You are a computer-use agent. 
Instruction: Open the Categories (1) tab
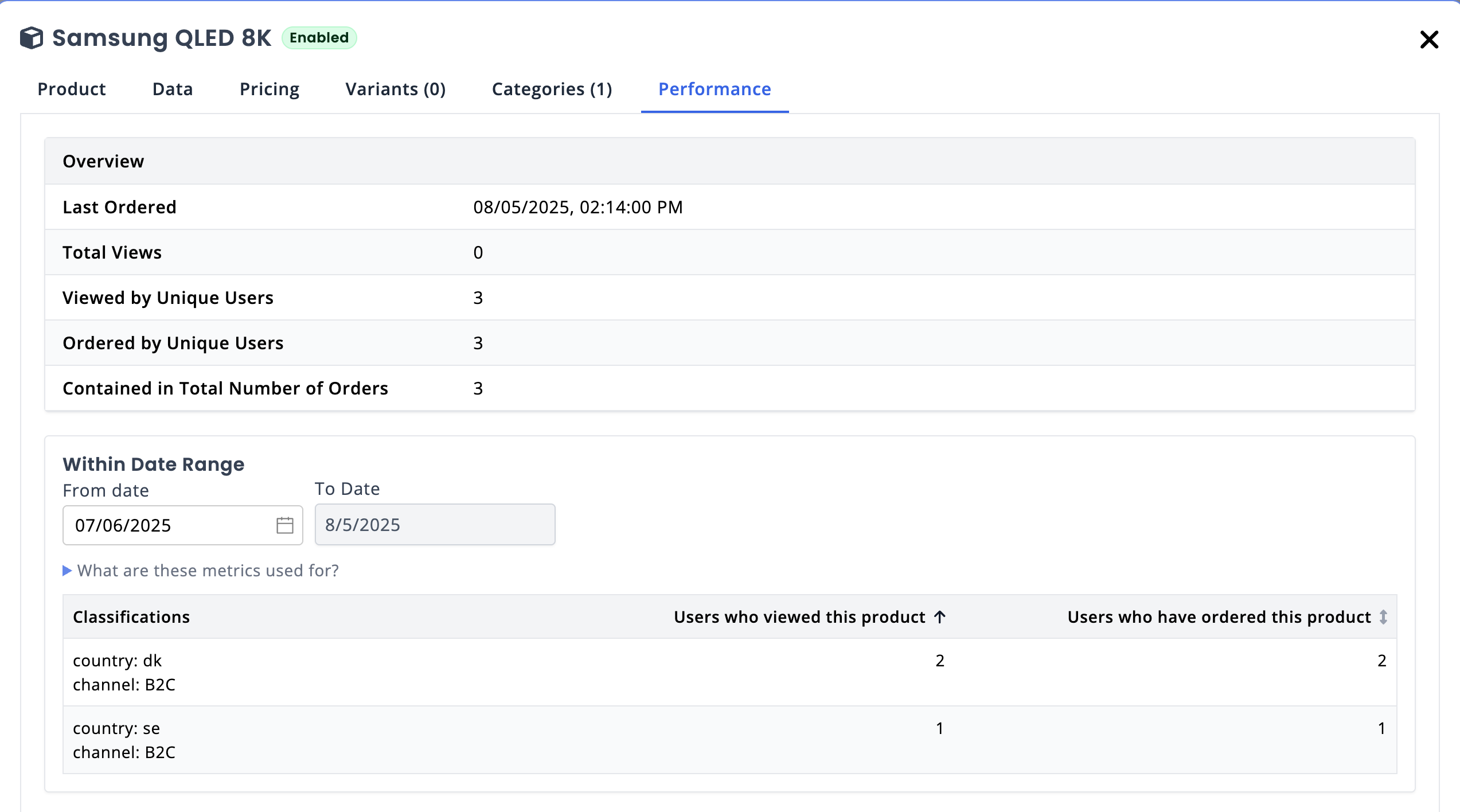[x=552, y=89]
